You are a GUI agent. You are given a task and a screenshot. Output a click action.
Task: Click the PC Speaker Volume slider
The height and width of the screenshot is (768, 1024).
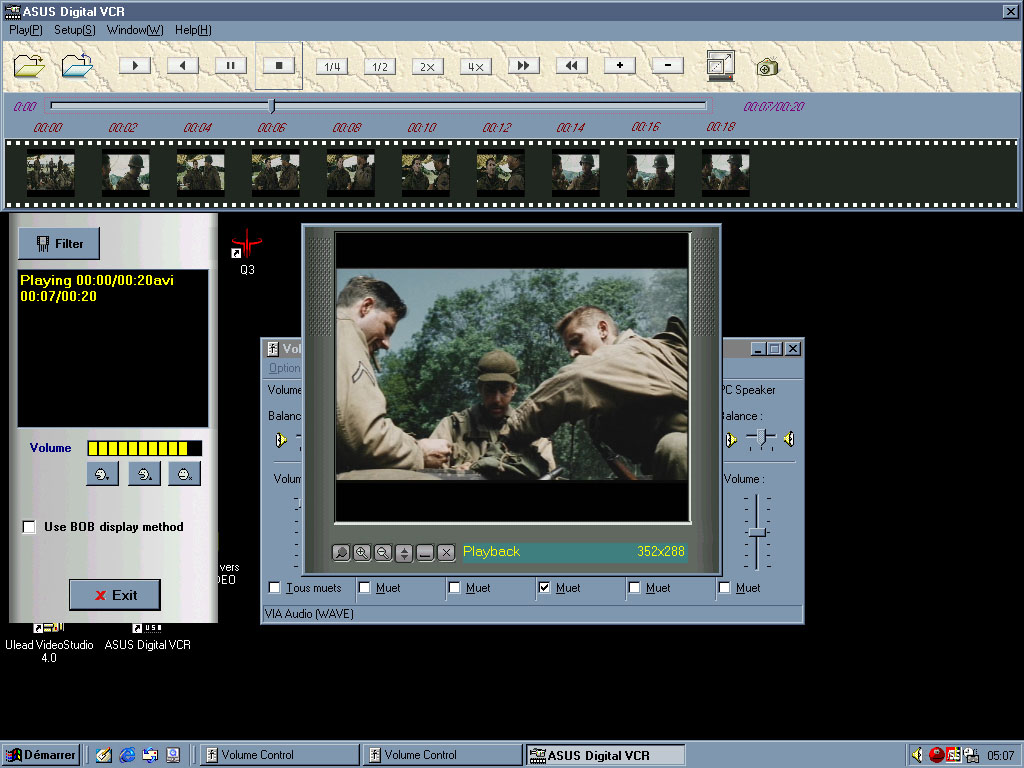click(757, 532)
